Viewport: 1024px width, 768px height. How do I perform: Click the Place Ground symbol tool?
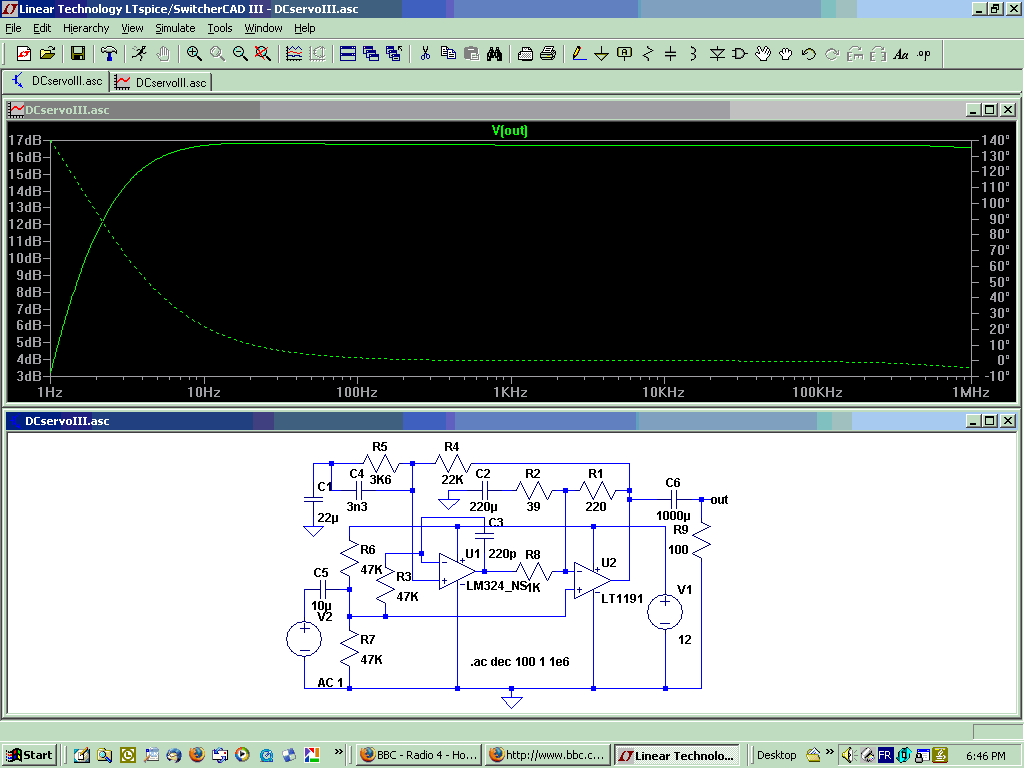tap(601, 54)
